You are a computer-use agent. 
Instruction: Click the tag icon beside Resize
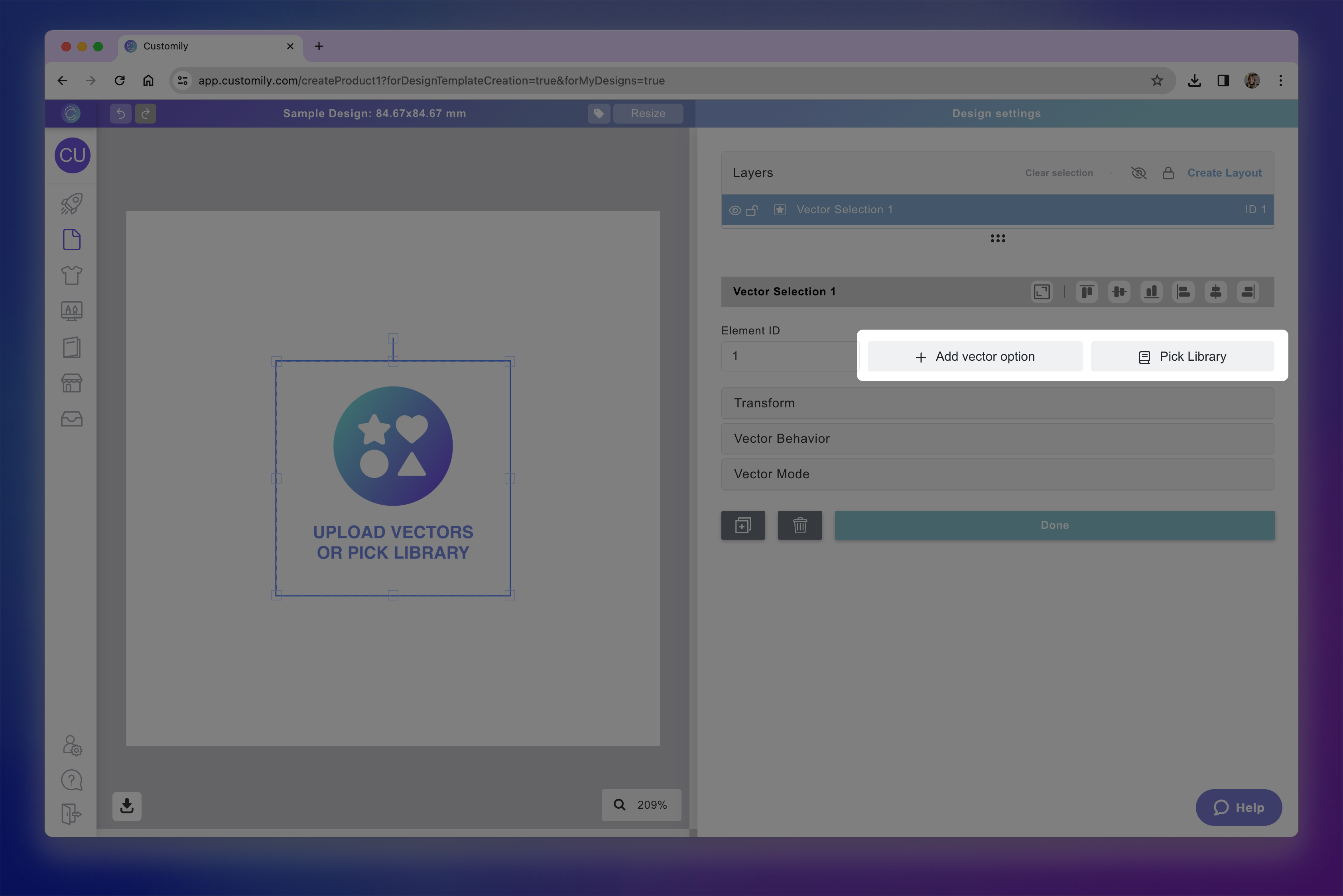click(x=599, y=113)
